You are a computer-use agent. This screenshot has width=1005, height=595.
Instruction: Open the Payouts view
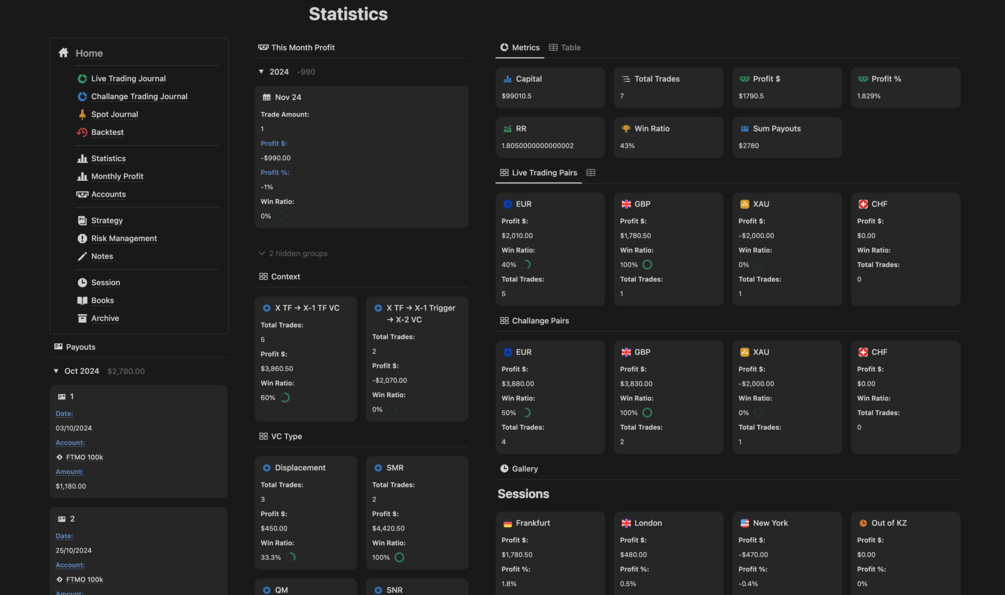pyautogui.click(x=74, y=347)
